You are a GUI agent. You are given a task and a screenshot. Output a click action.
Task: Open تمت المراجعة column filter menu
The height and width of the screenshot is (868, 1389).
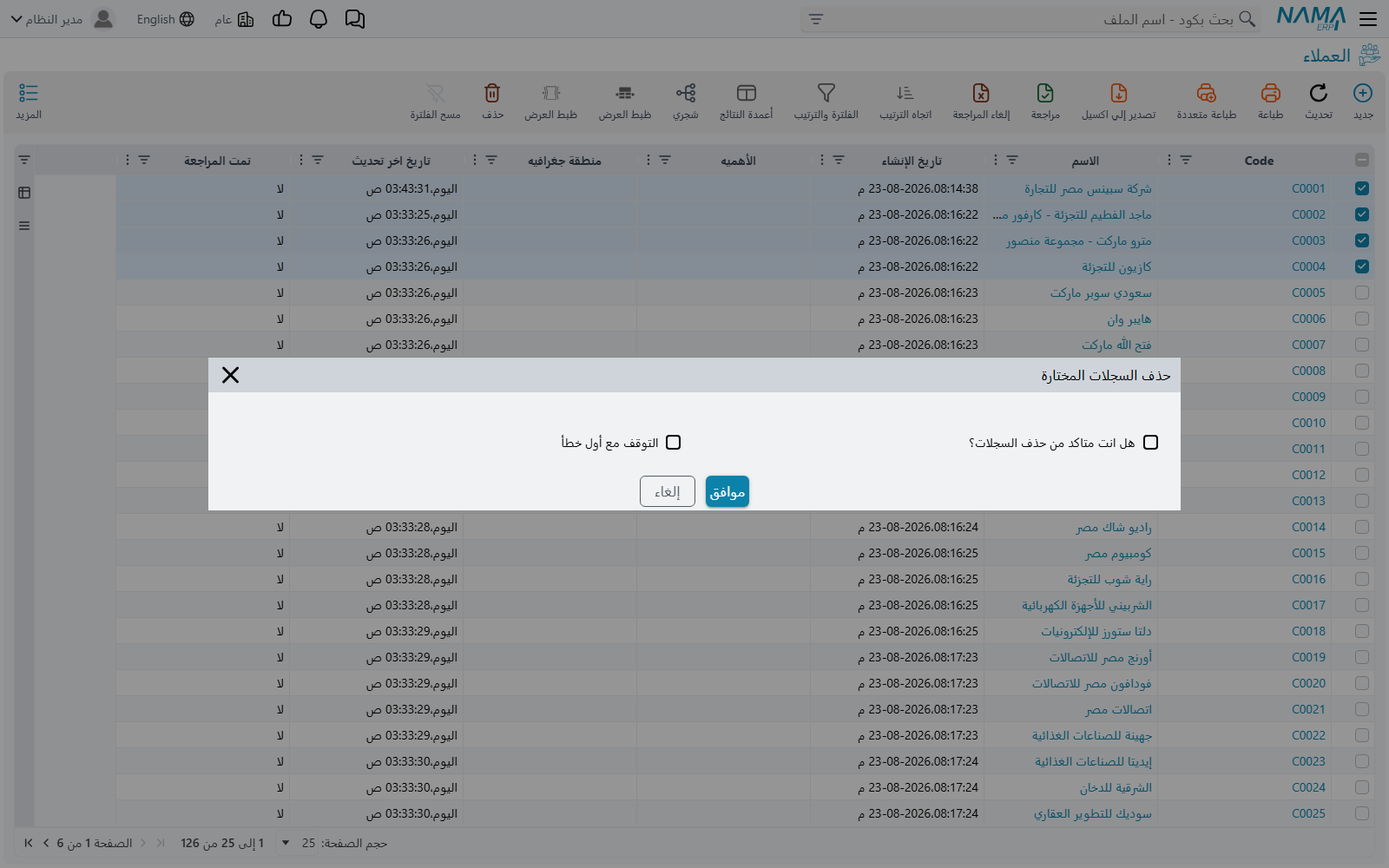[144, 160]
